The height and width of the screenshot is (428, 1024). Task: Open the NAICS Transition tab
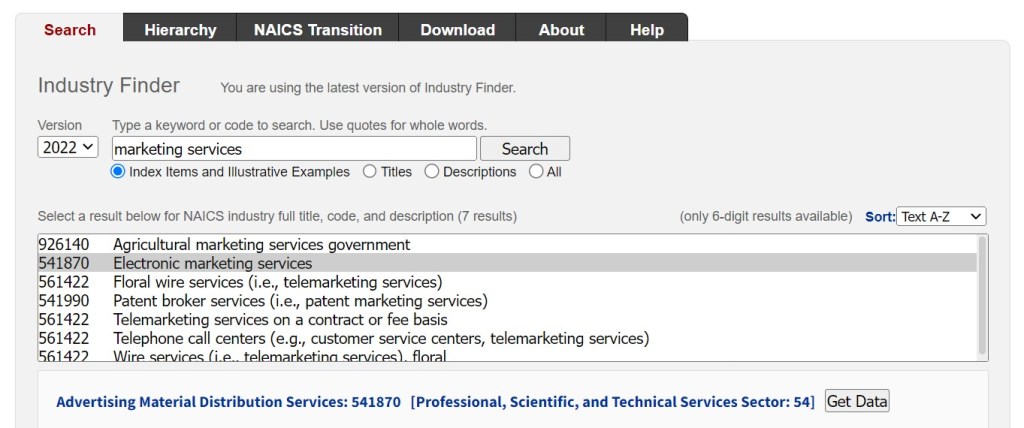(x=318, y=29)
